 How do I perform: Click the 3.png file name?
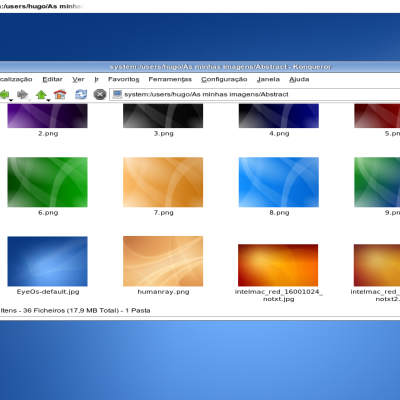click(x=163, y=134)
